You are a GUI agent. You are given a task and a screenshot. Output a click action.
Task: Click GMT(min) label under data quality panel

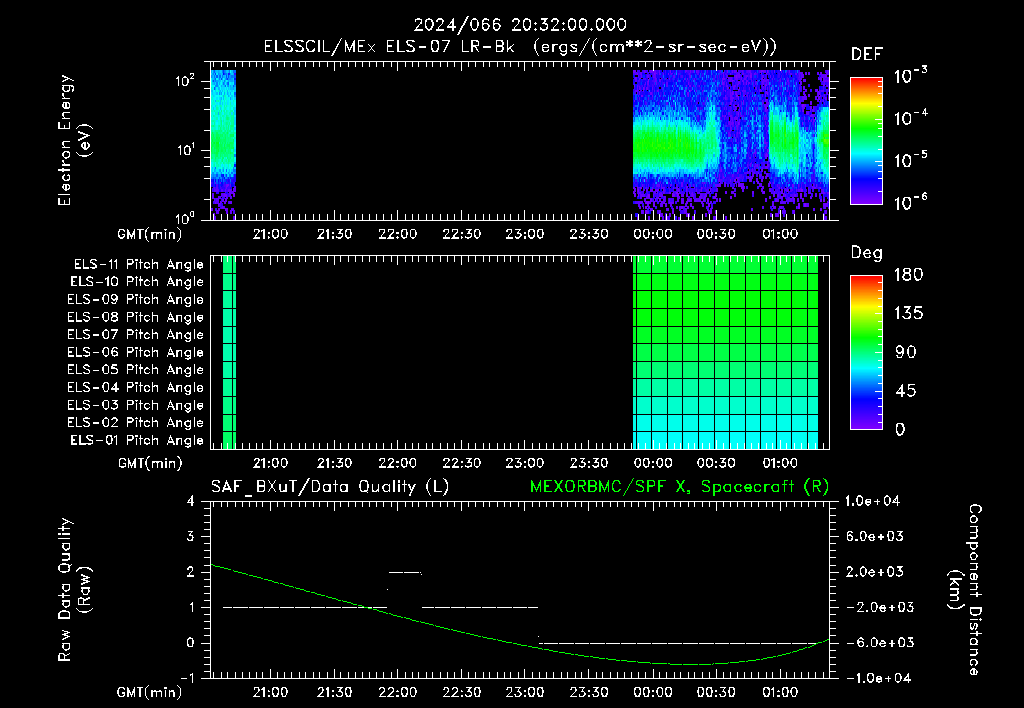point(150,692)
